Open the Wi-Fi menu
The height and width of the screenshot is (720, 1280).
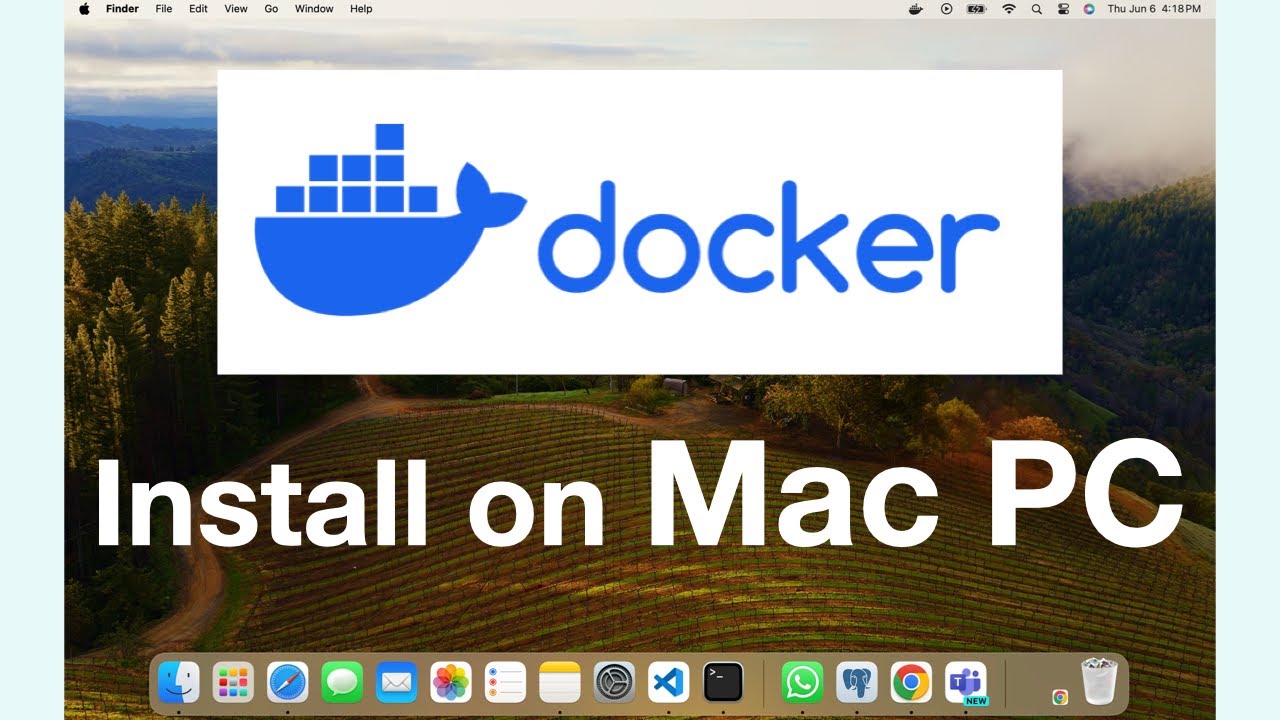[1009, 9]
